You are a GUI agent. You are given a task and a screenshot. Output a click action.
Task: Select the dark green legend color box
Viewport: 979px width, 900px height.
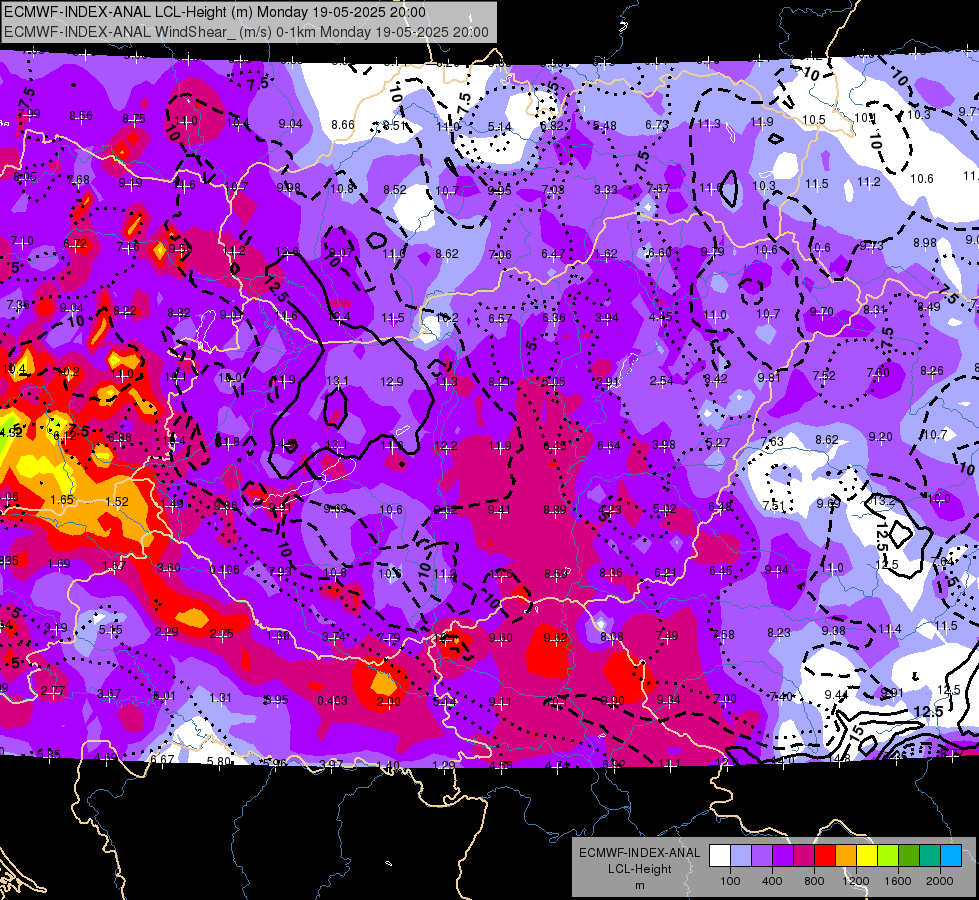tap(909, 856)
